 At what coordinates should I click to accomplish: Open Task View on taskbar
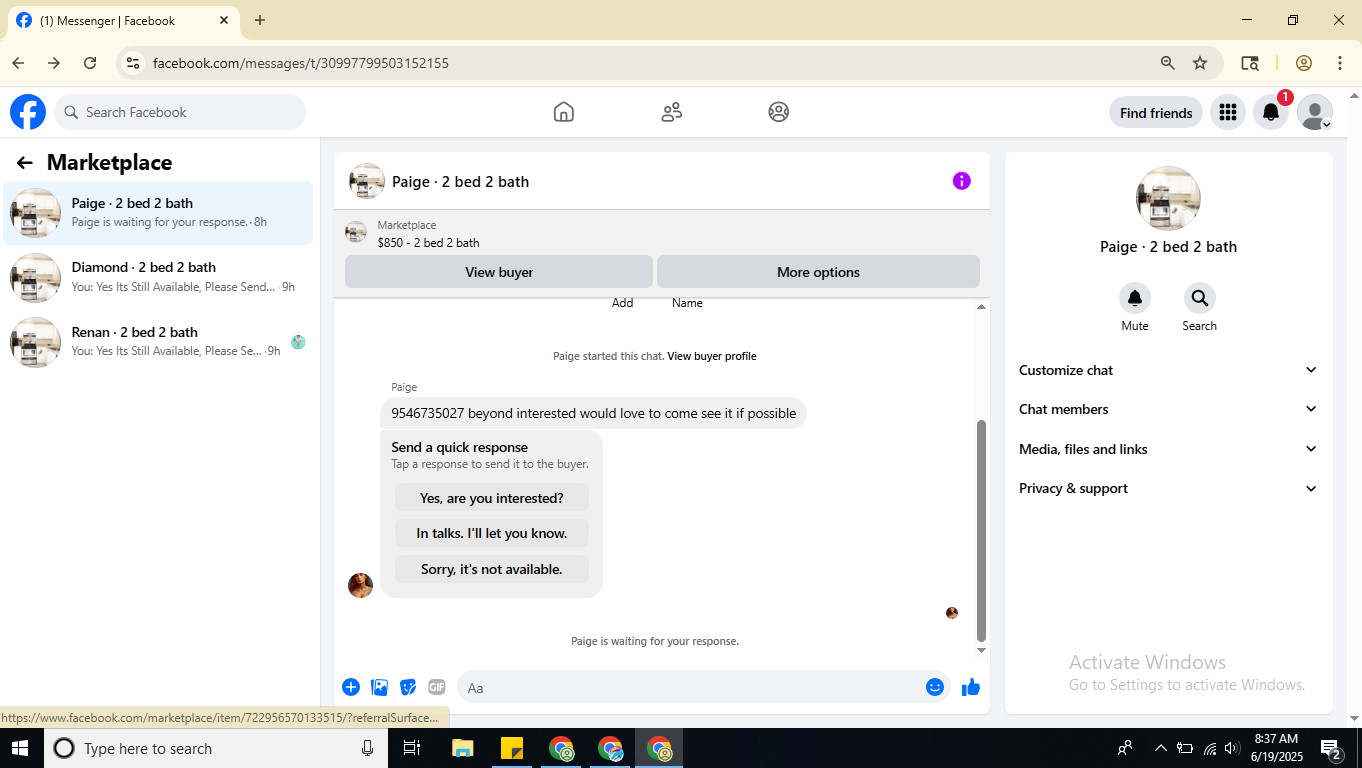411,748
